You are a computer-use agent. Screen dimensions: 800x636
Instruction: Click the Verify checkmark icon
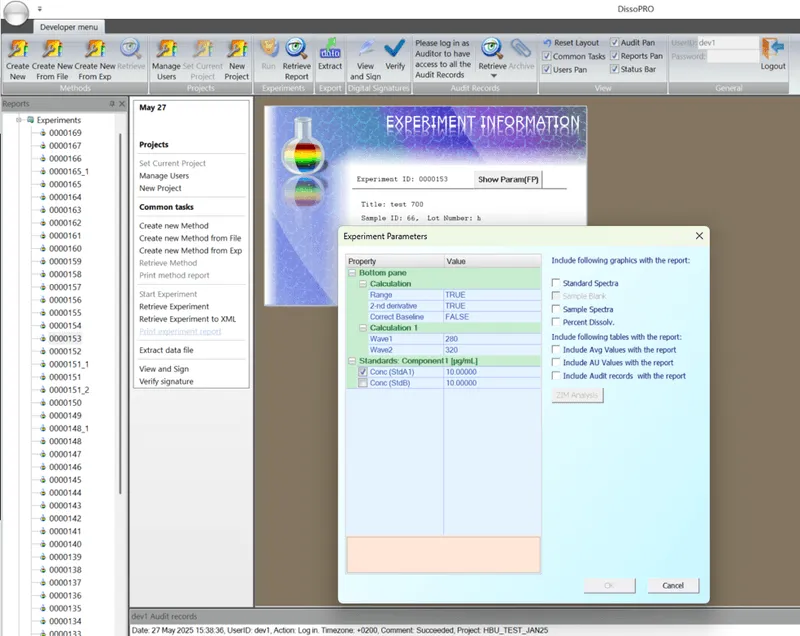click(395, 49)
